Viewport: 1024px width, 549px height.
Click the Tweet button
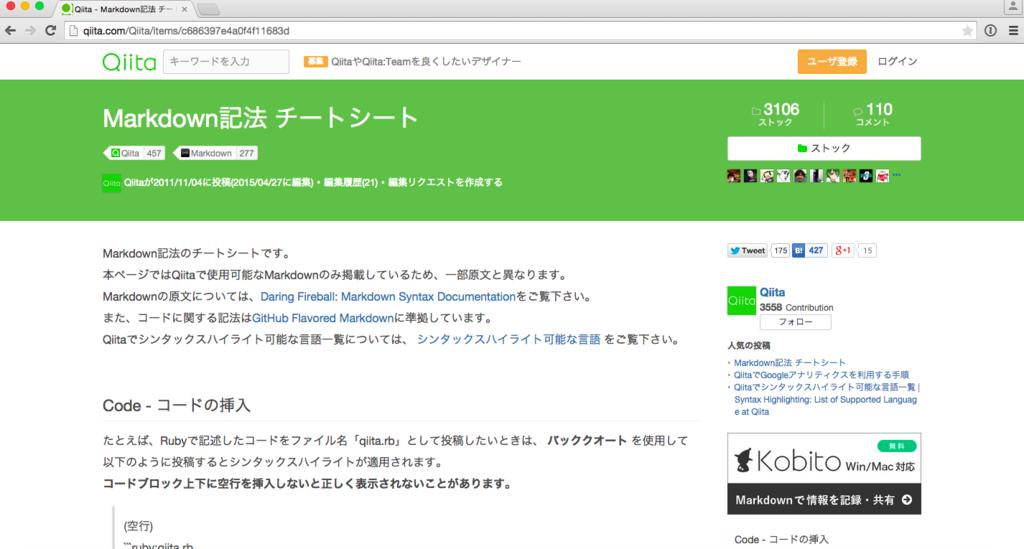click(x=747, y=251)
